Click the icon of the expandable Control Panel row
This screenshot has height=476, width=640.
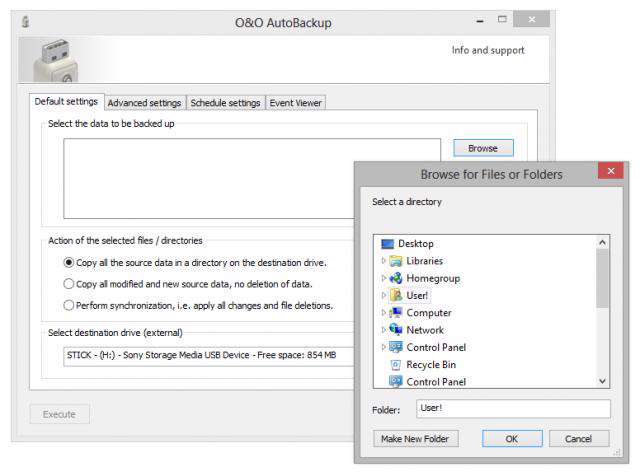pyautogui.click(x=396, y=347)
